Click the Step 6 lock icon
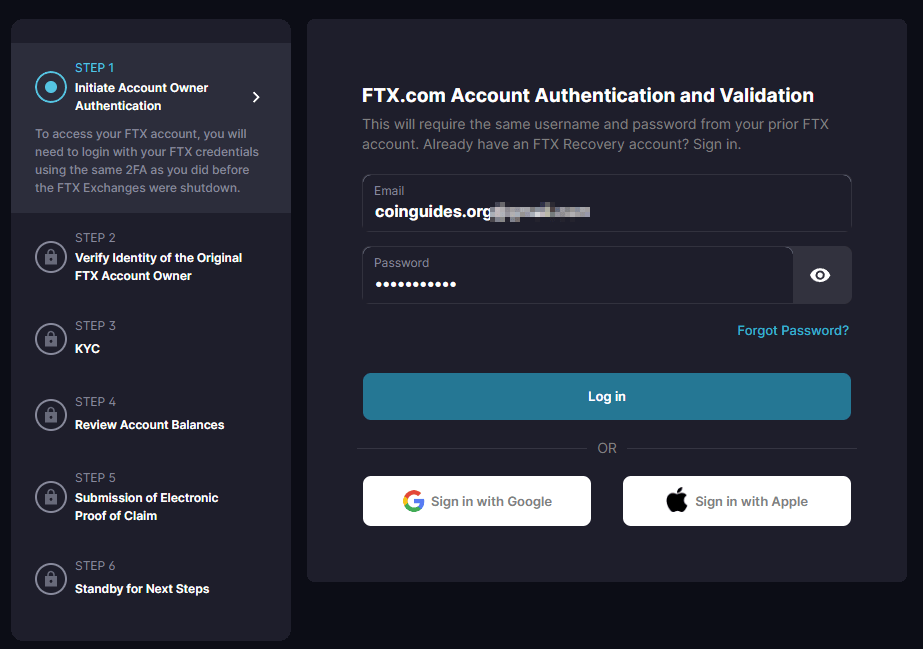Screen dimensions: 923x649 coord(51,579)
